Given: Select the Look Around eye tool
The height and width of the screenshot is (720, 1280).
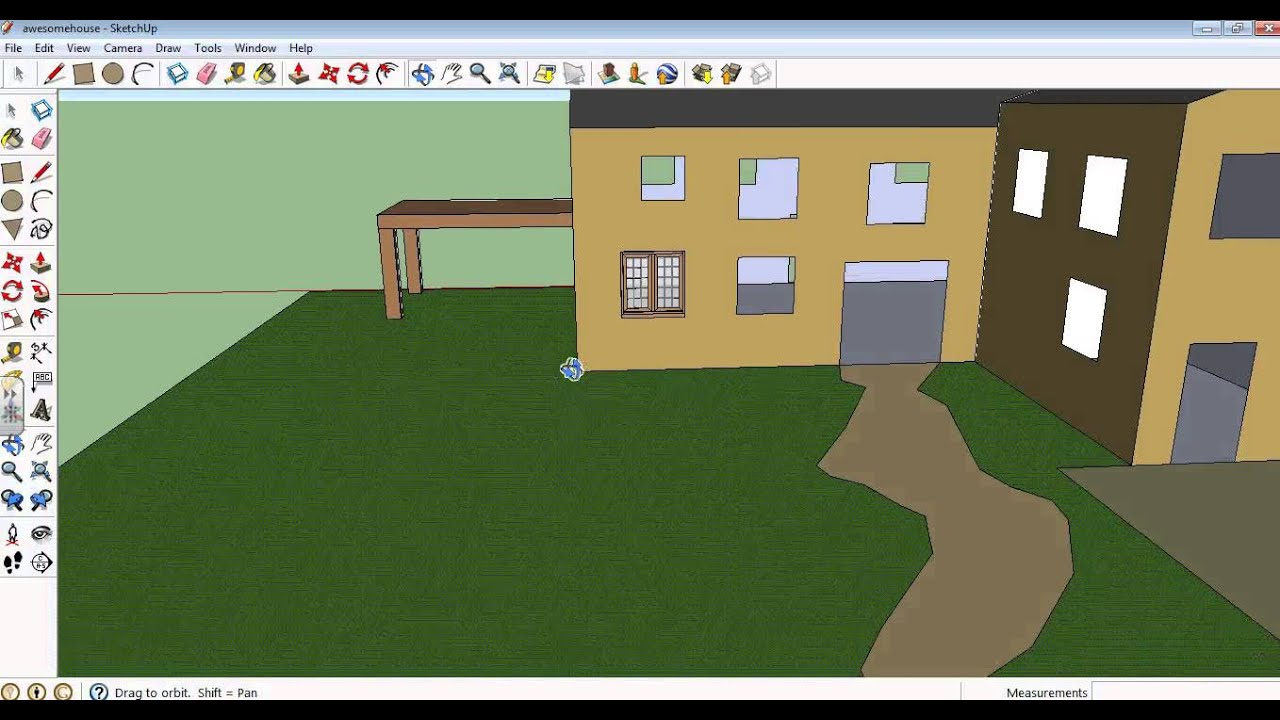Looking at the screenshot, I should (41, 534).
